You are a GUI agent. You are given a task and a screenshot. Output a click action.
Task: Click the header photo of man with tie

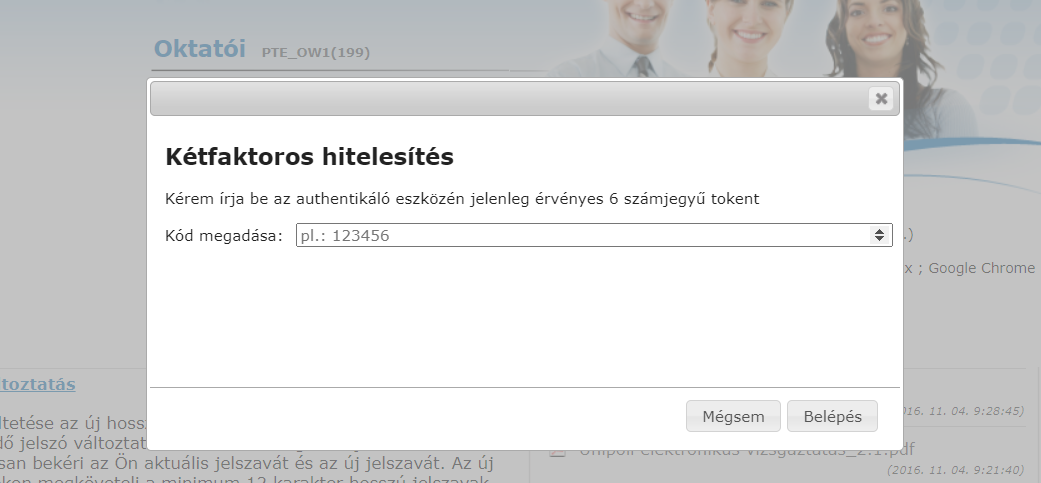tap(634, 38)
